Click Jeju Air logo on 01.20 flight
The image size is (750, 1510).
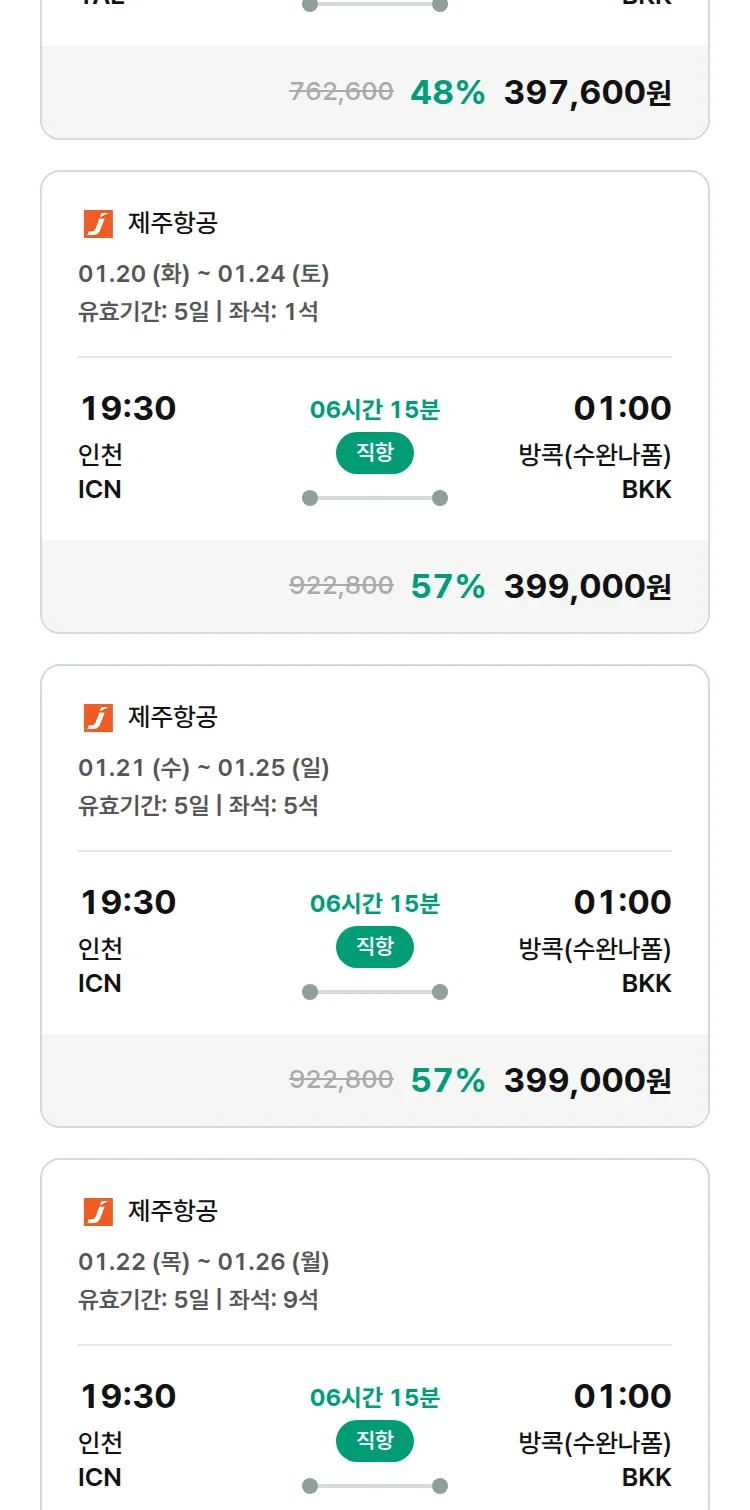[x=98, y=223]
